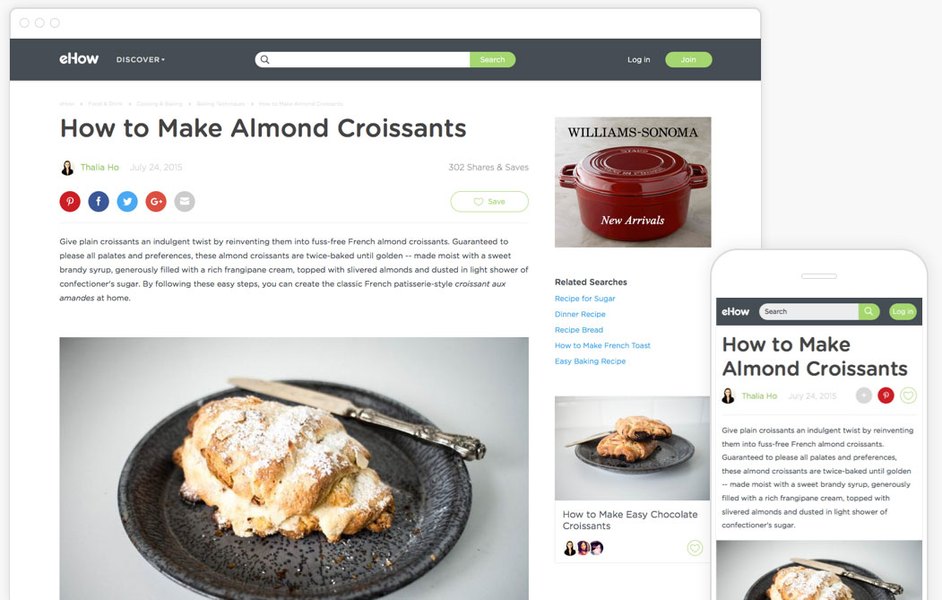
Task: Open Williams-Sonoma New Arrivals ad
Action: tap(633, 182)
